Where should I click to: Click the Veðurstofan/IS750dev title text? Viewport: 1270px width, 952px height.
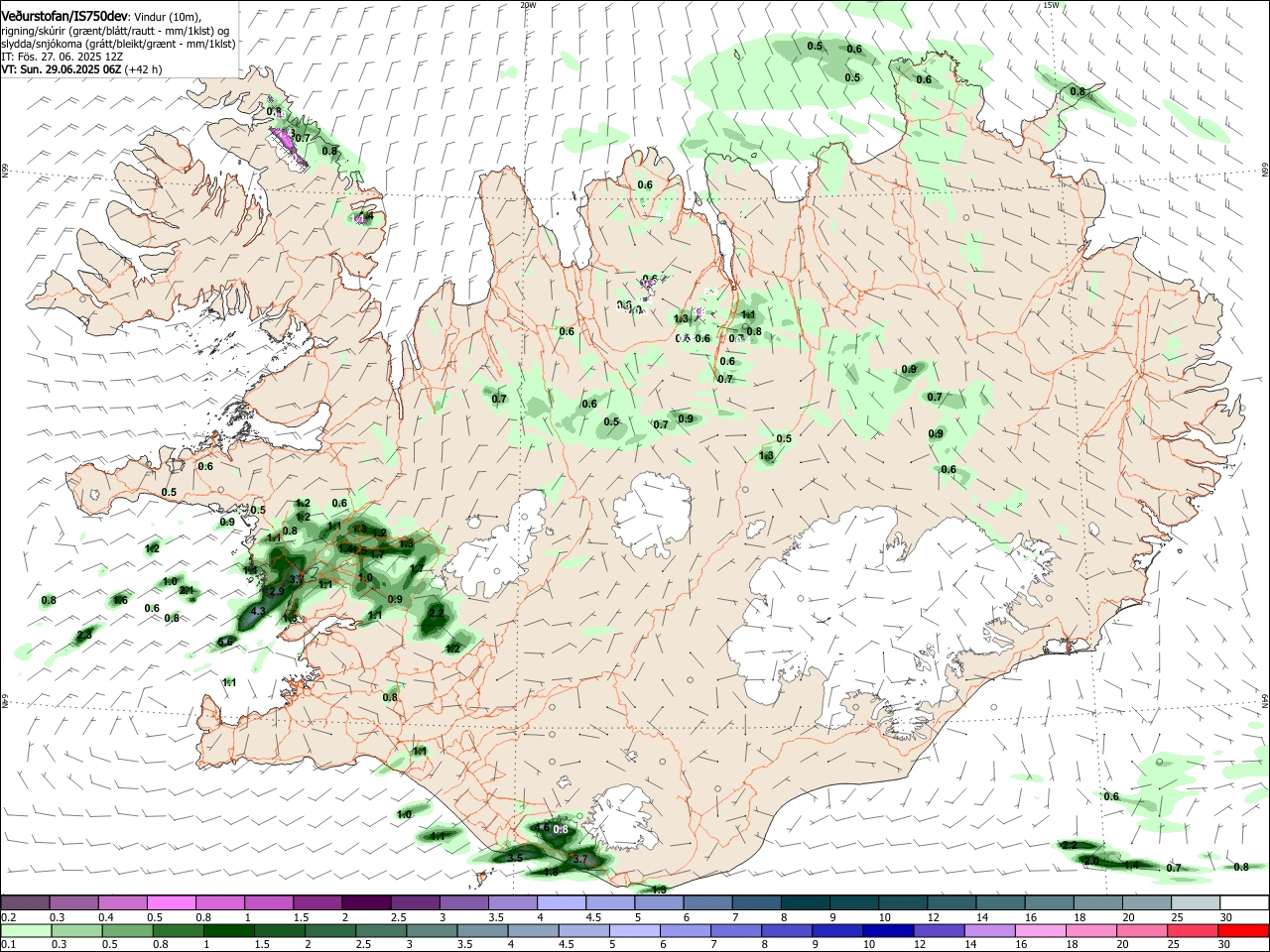coord(64,17)
